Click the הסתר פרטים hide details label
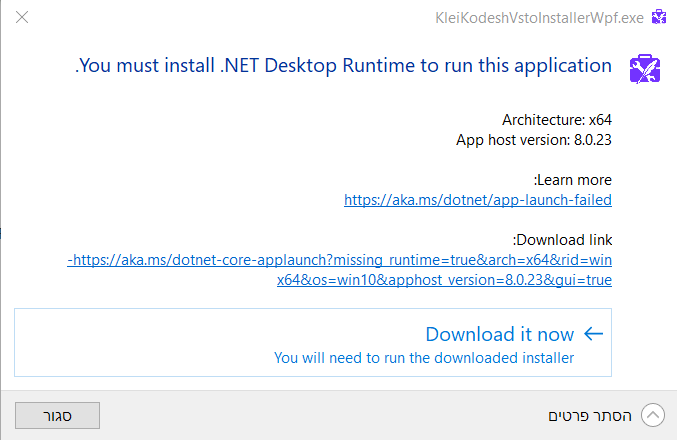Screen dimensions: 677x440 pyautogui.click(x=589, y=414)
